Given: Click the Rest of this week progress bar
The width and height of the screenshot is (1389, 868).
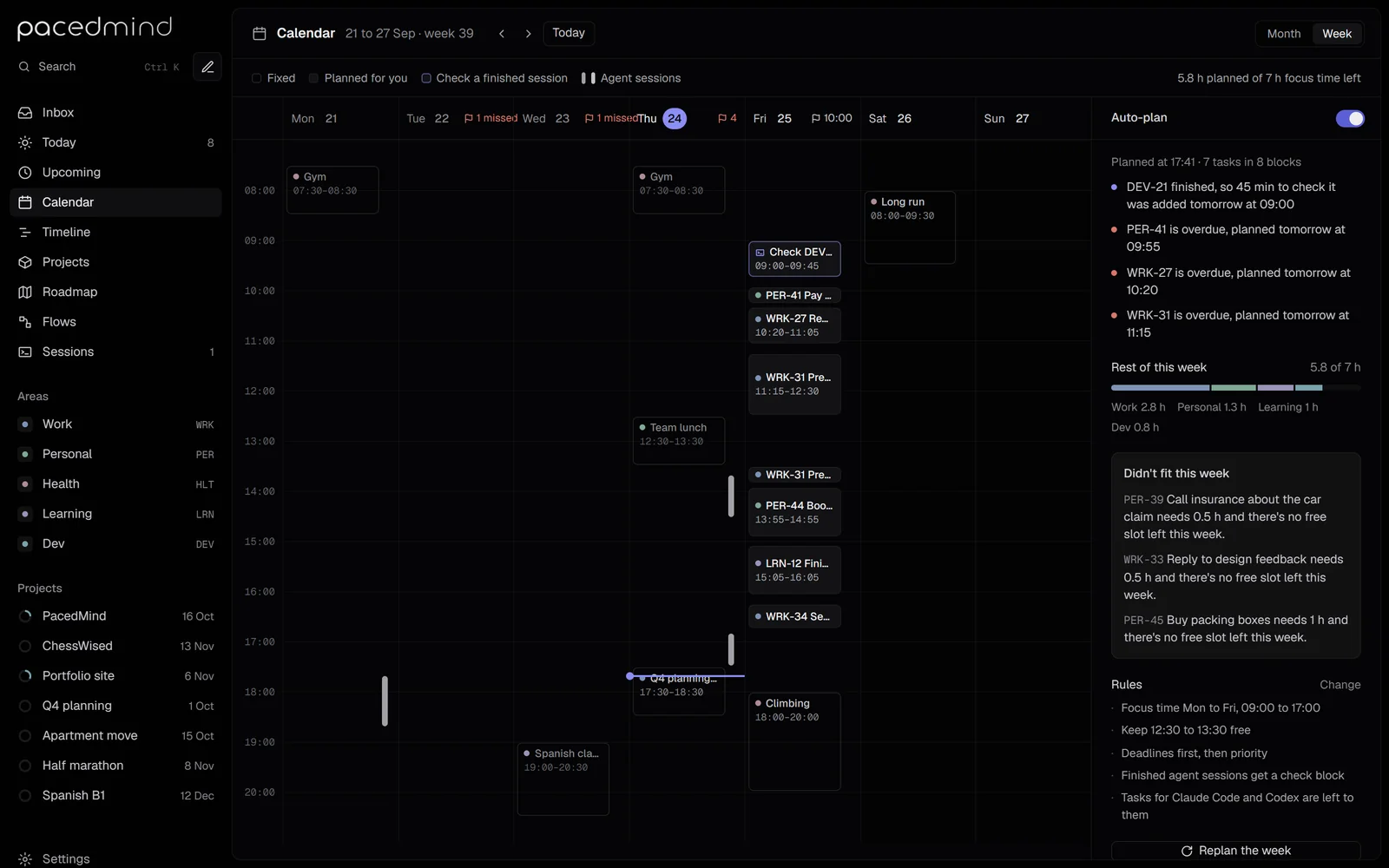Looking at the screenshot, I should [x=1235, y=387].
